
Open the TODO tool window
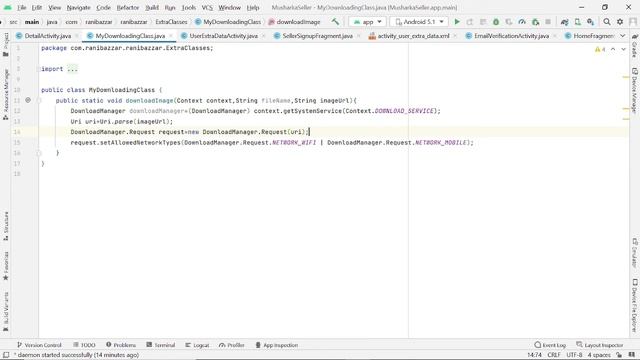(x=84, y=345)
